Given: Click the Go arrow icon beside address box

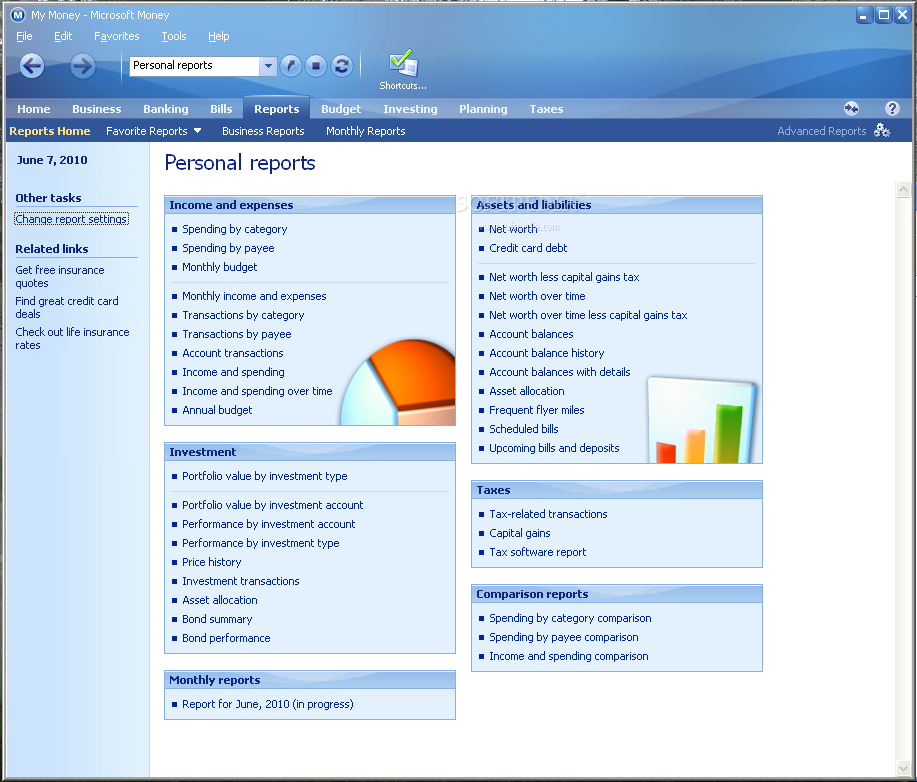Looking at the screenshot, I should (291, 66).
